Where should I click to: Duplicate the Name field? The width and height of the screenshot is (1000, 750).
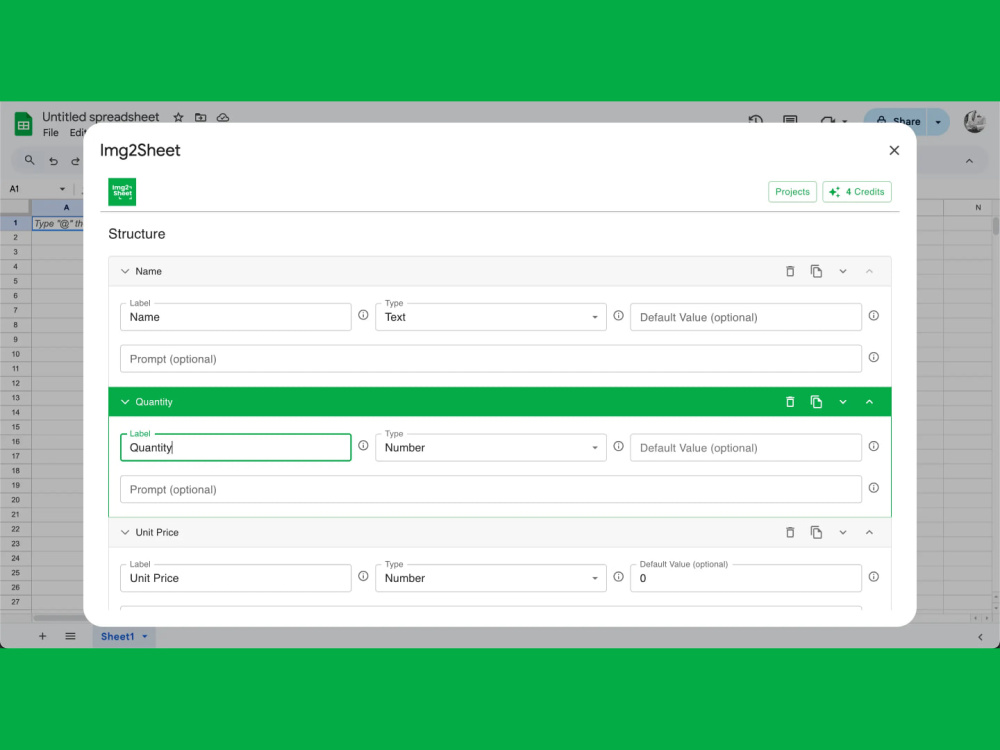tap(816, 271)
